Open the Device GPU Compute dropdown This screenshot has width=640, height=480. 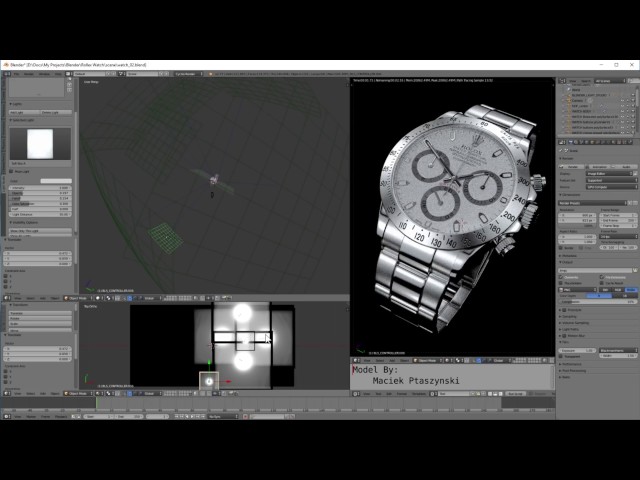[x=612, y=187]
